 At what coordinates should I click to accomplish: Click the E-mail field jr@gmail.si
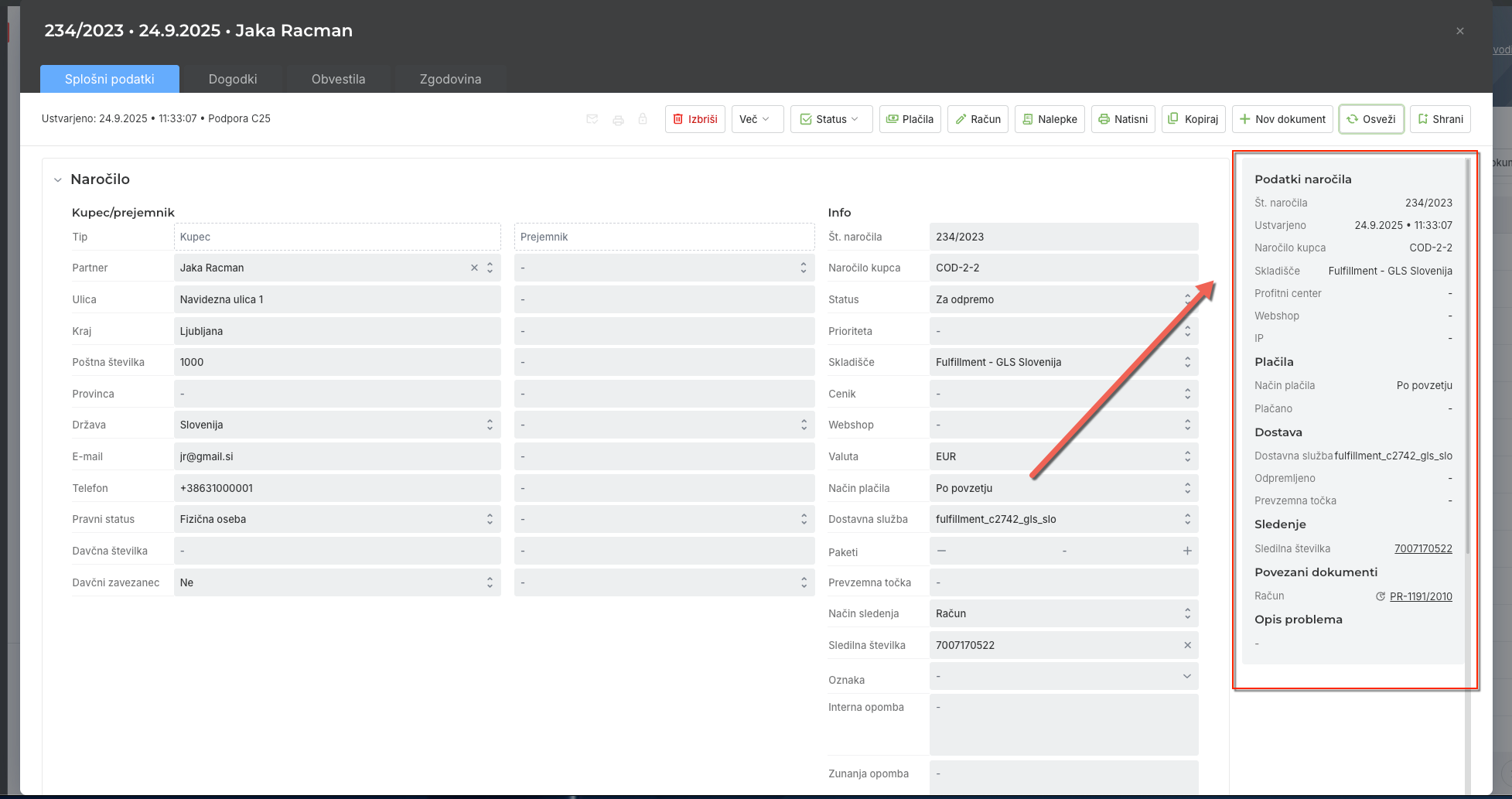337,456
